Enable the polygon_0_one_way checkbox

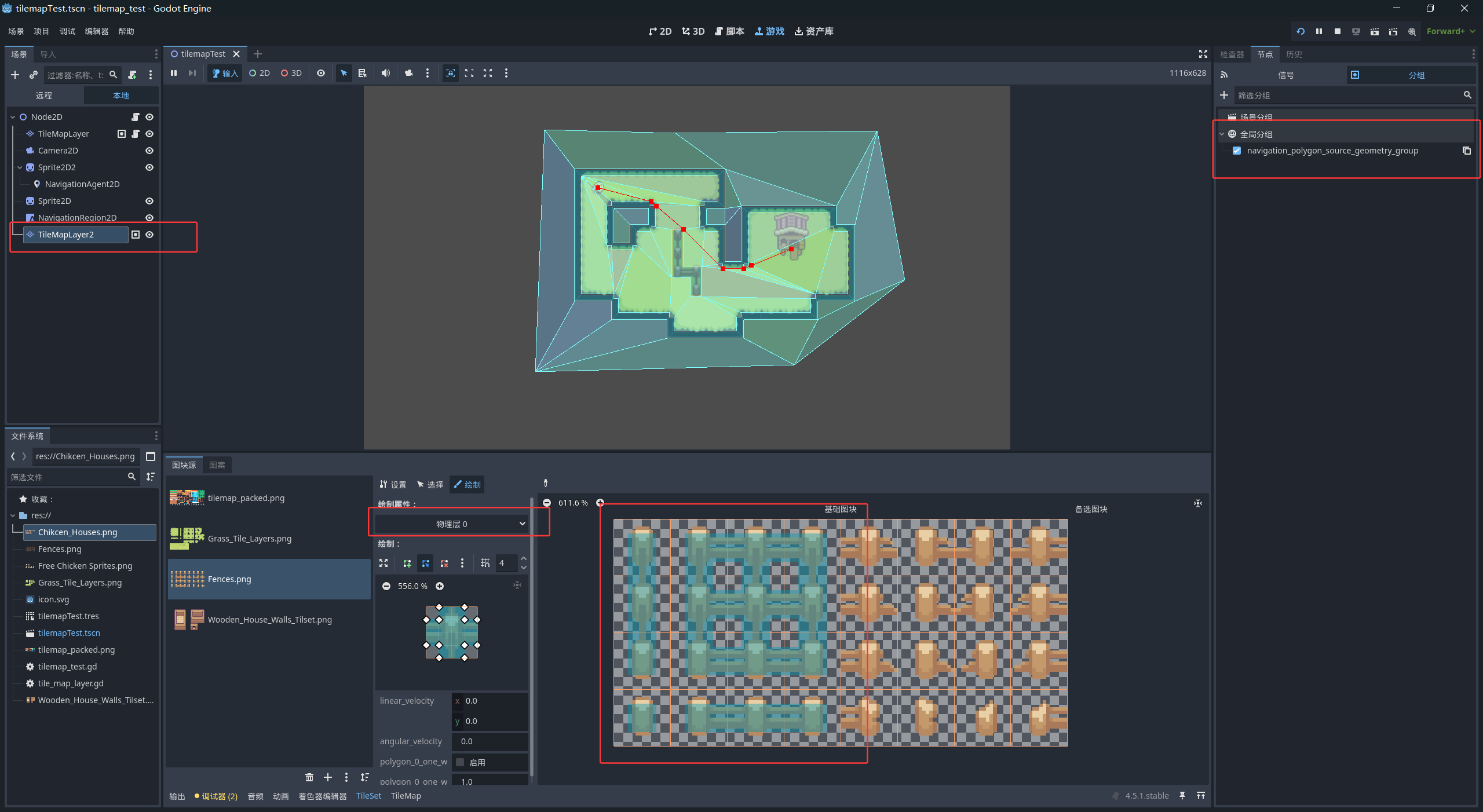[x=460, y=762]
